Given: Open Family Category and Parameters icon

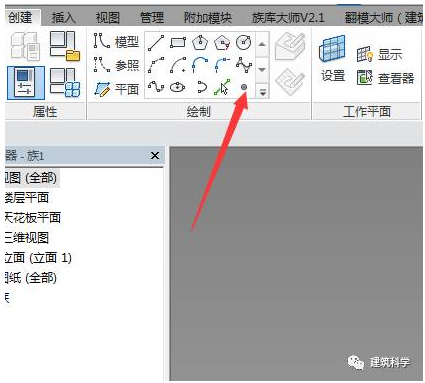Looking at the screenshot, I should click(65, 46).
